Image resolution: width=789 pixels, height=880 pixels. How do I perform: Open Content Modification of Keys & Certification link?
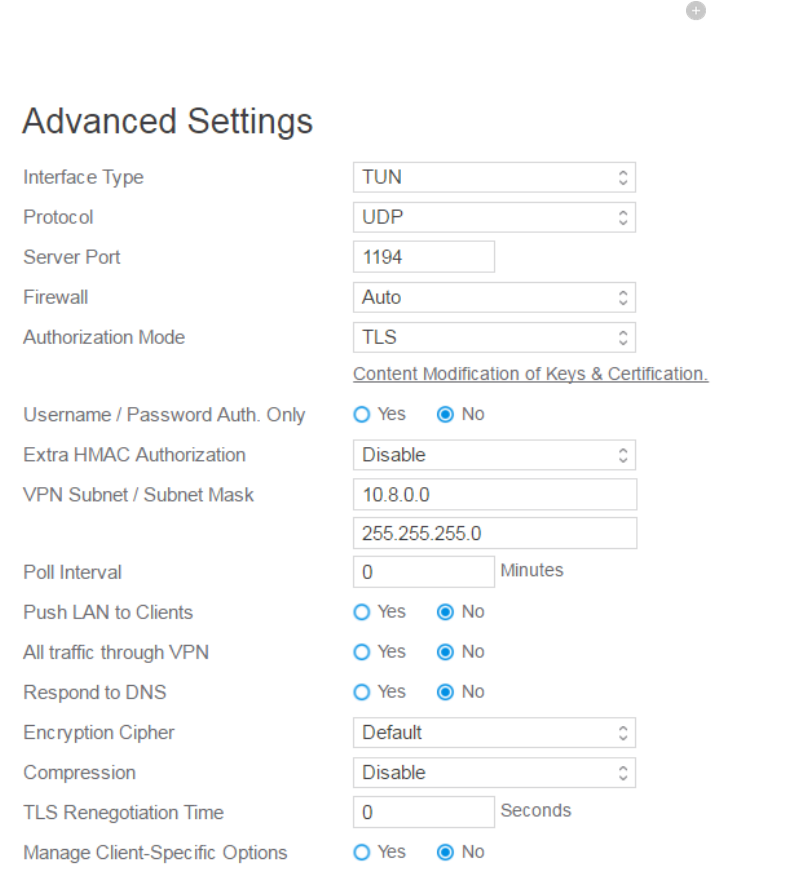point(530,374)
